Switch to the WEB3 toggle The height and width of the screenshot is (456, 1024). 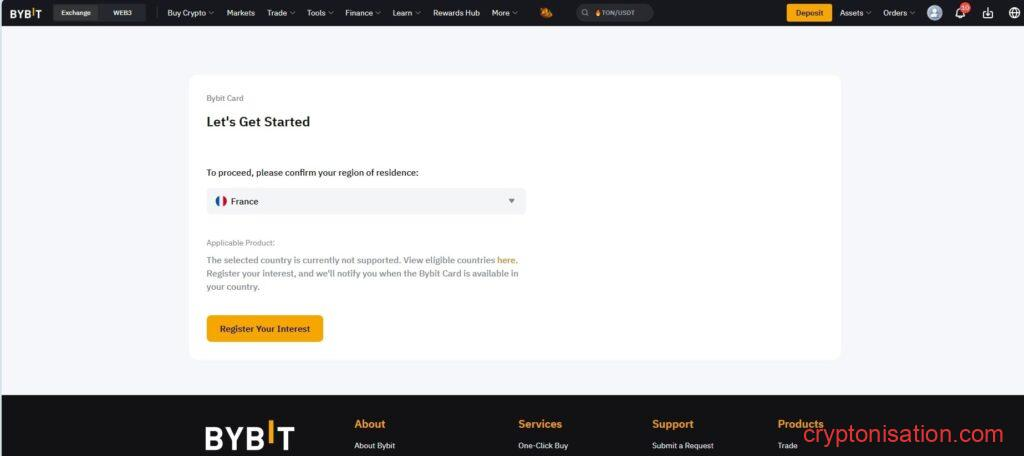point(123,13)
